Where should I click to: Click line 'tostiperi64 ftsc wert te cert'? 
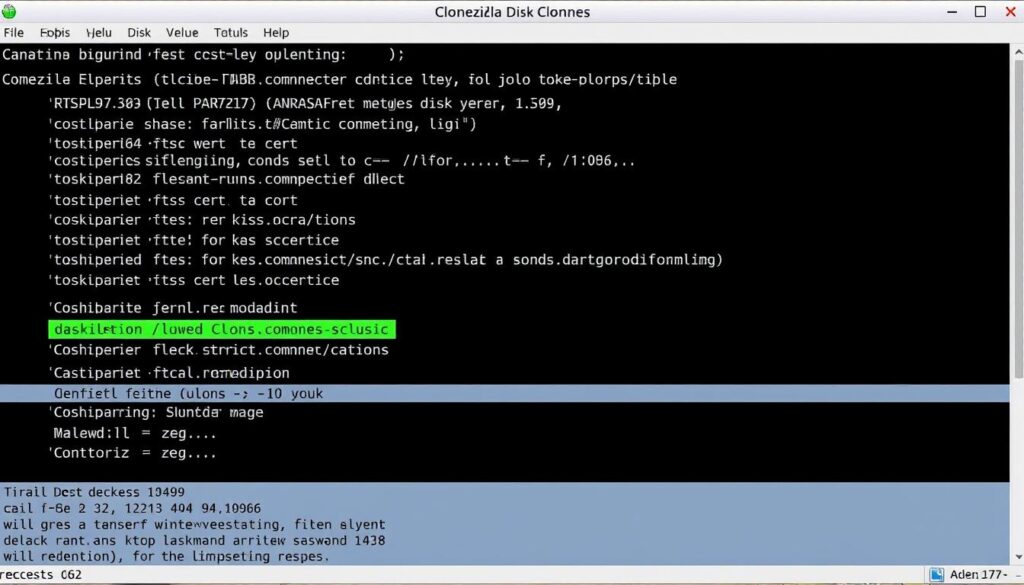173,144
